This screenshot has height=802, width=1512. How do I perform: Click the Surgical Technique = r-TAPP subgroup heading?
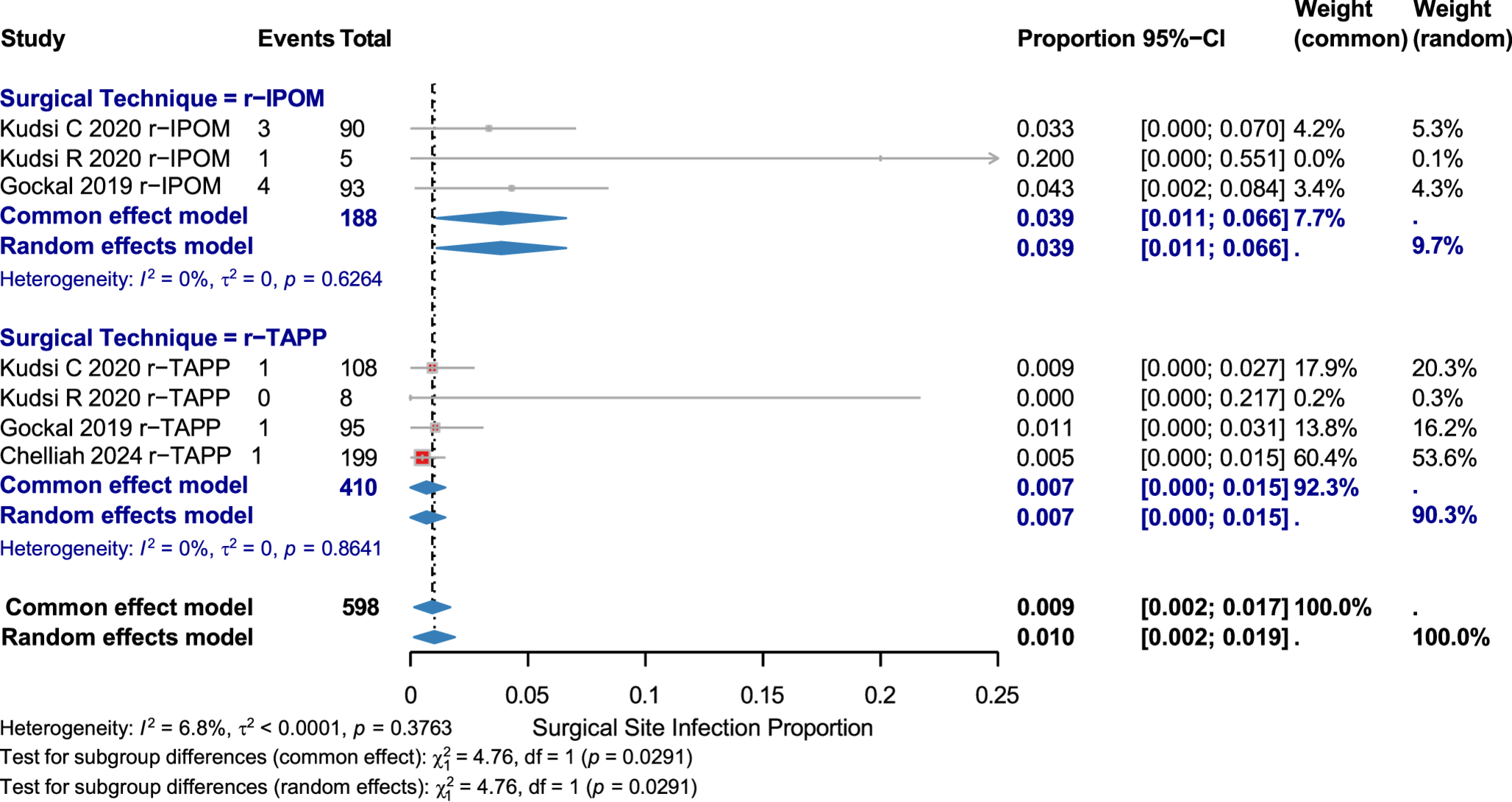pyautogui.click(x=163, y=338)
